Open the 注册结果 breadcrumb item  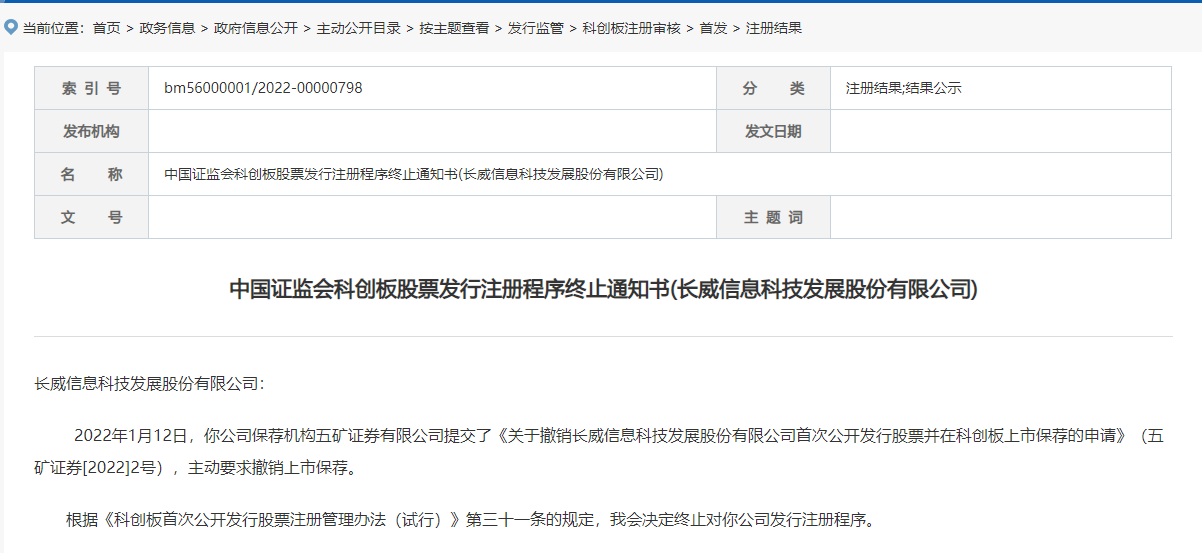(x=774, y=28)
